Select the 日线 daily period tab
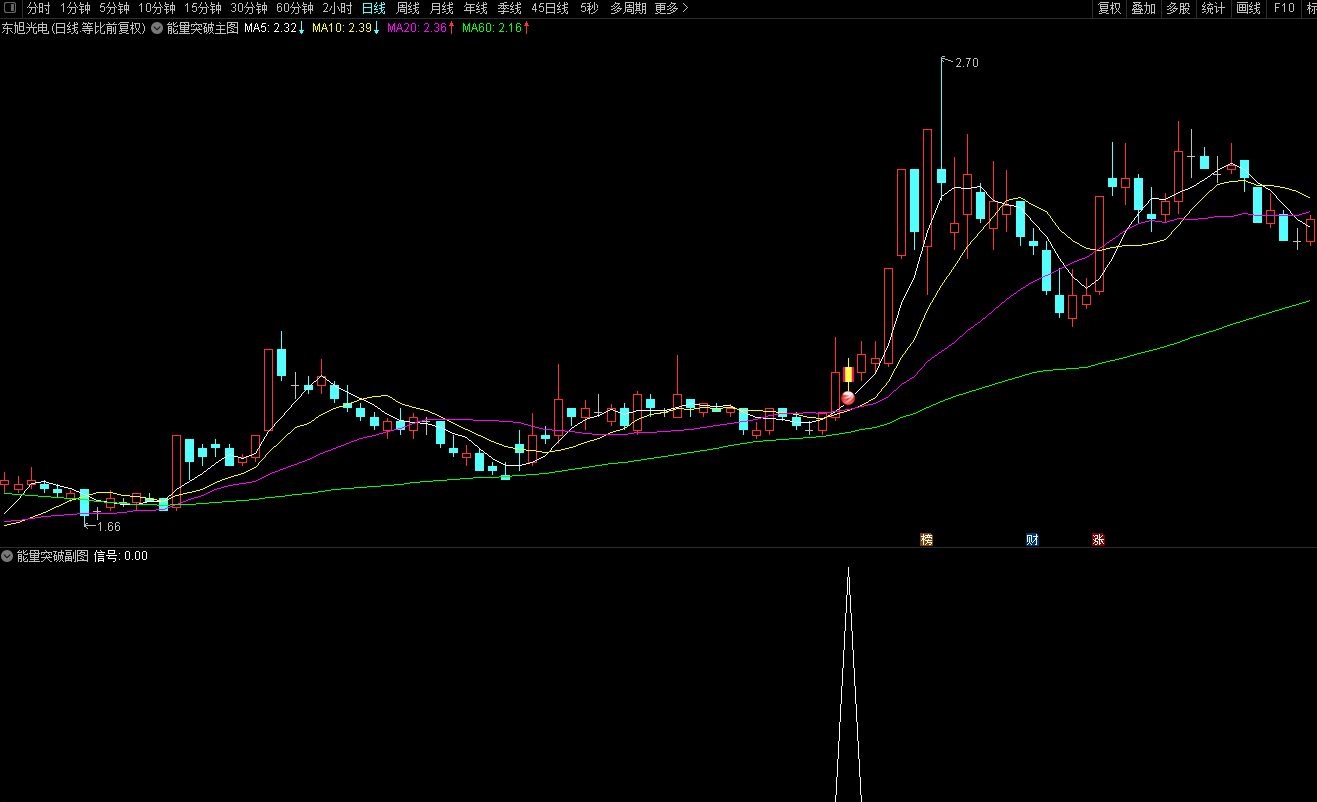1317x802 pixels. (x=373, y=8)
